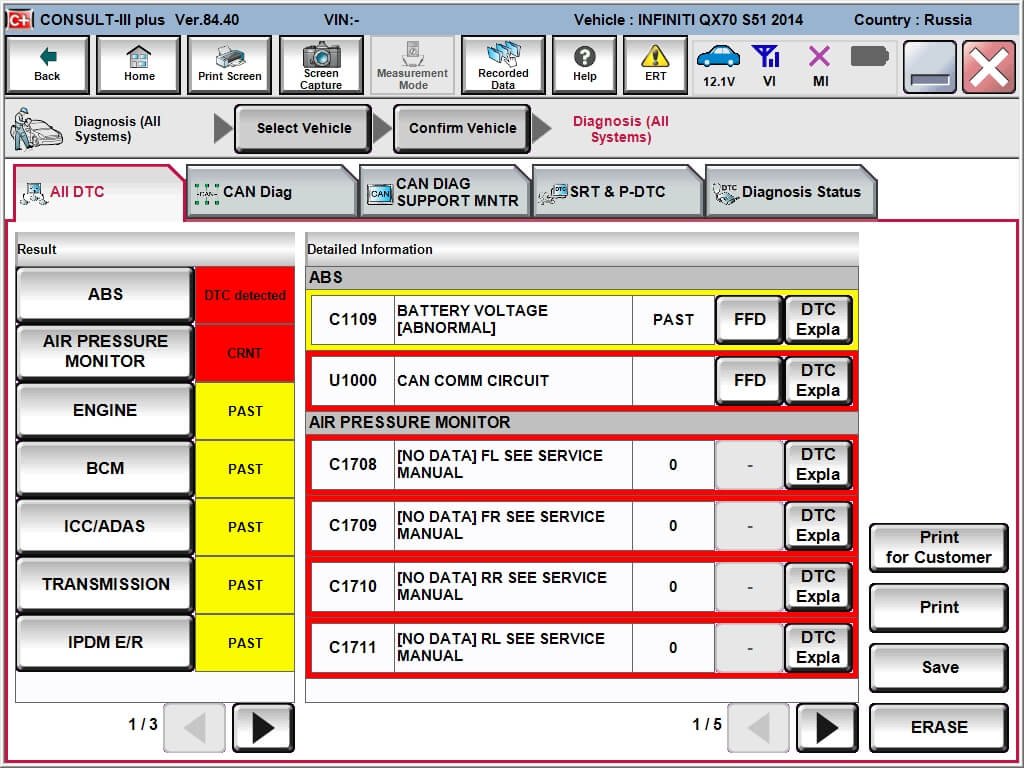Click ERASE to clear DTCs
This screenshot has height=768, width=1024.
[939, 728]
